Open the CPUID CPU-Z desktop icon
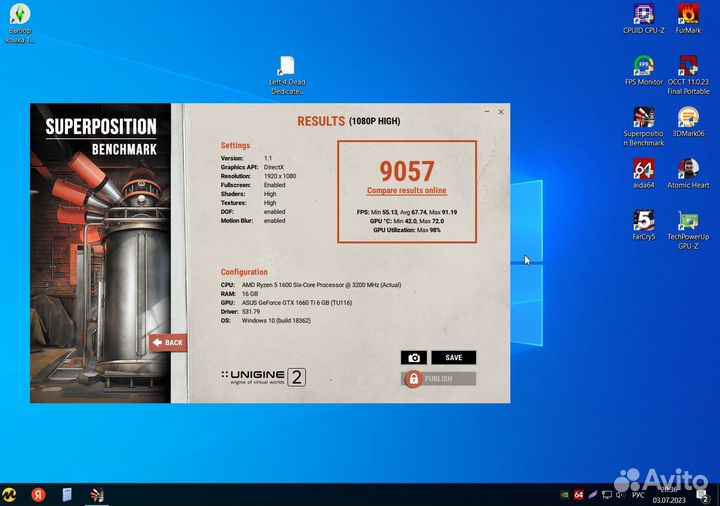Image resolution: width=720 pixels, height=506 pixels. pyautogui.click(x=644, y=19)
